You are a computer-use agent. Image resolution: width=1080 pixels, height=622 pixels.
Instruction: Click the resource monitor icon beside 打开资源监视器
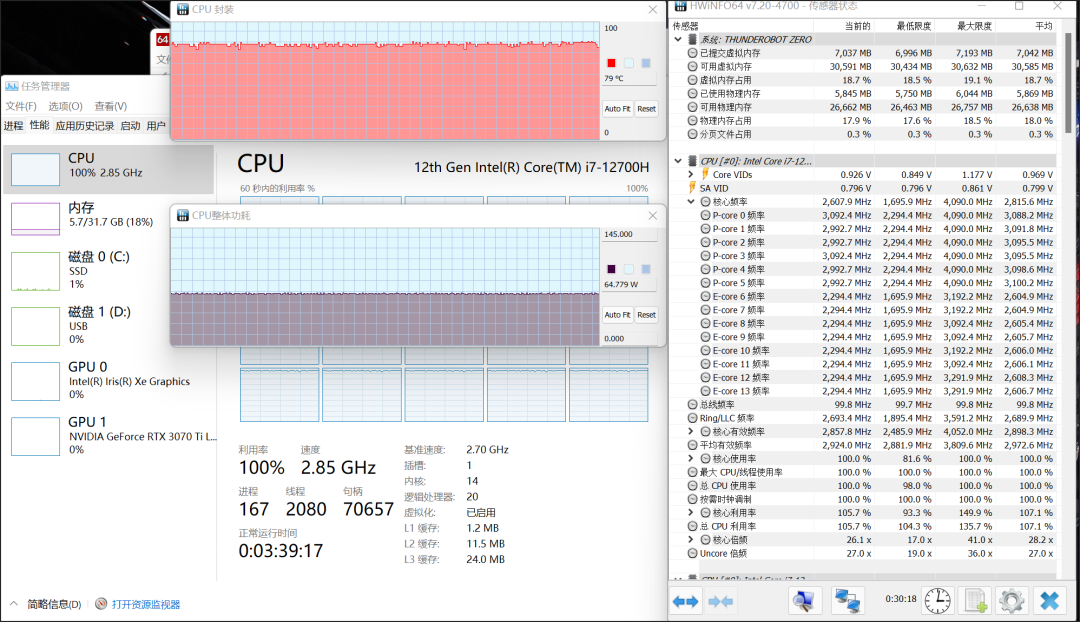tap(101, 604)
